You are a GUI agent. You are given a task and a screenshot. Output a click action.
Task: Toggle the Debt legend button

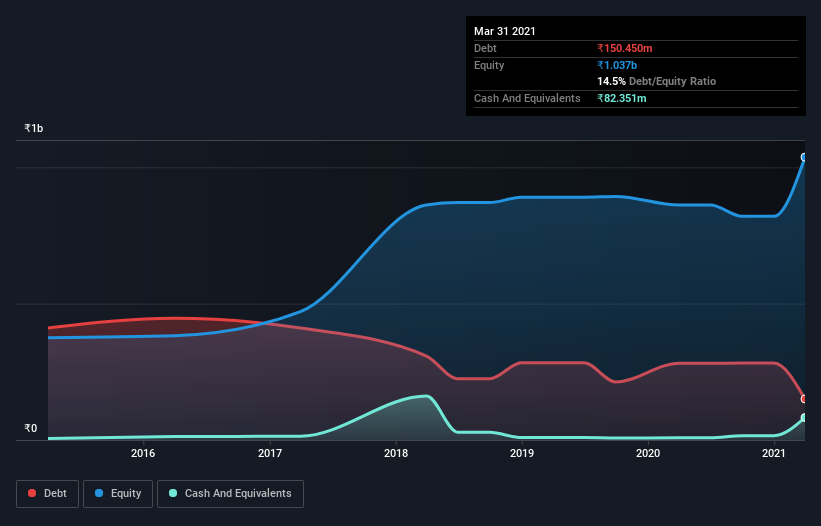[48, 494]
